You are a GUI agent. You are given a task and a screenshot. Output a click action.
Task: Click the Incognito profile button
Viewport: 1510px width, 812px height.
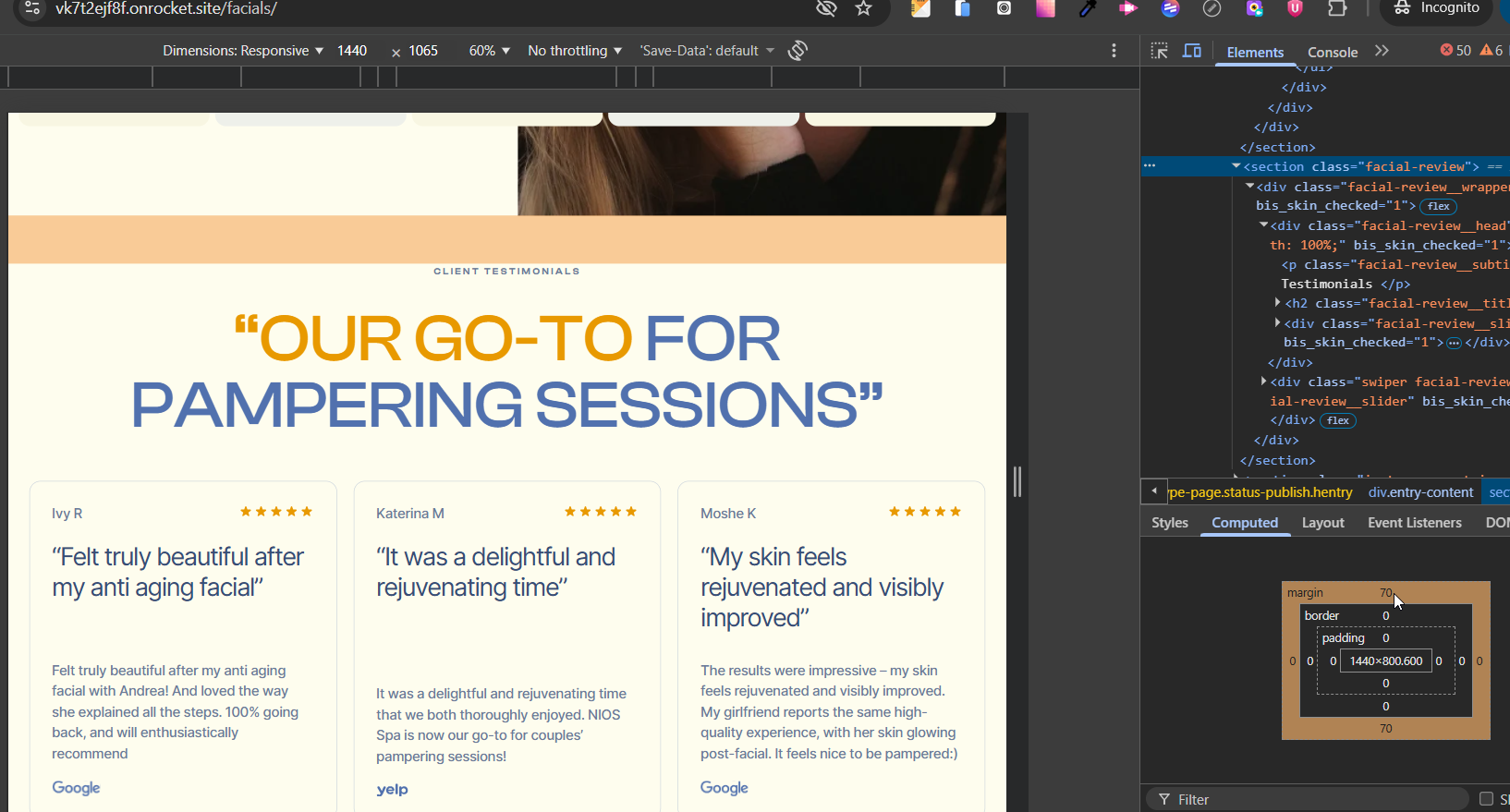click(1438, 8)
